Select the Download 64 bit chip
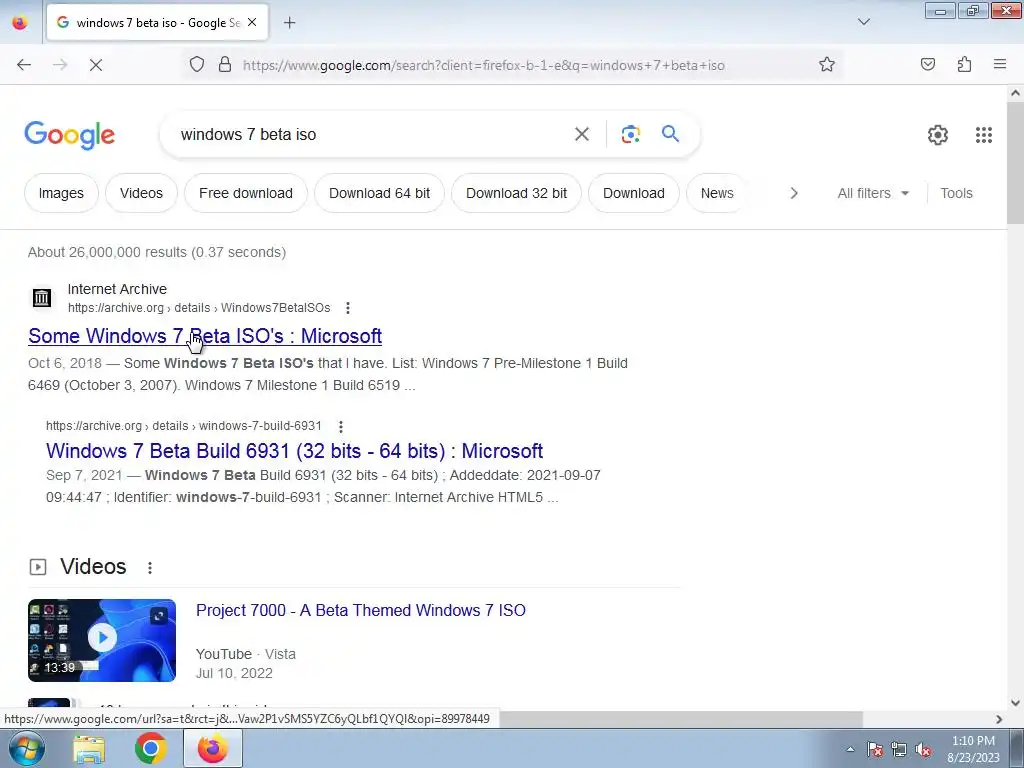This screenshot has height=768, width=1024. coord(379,193)
